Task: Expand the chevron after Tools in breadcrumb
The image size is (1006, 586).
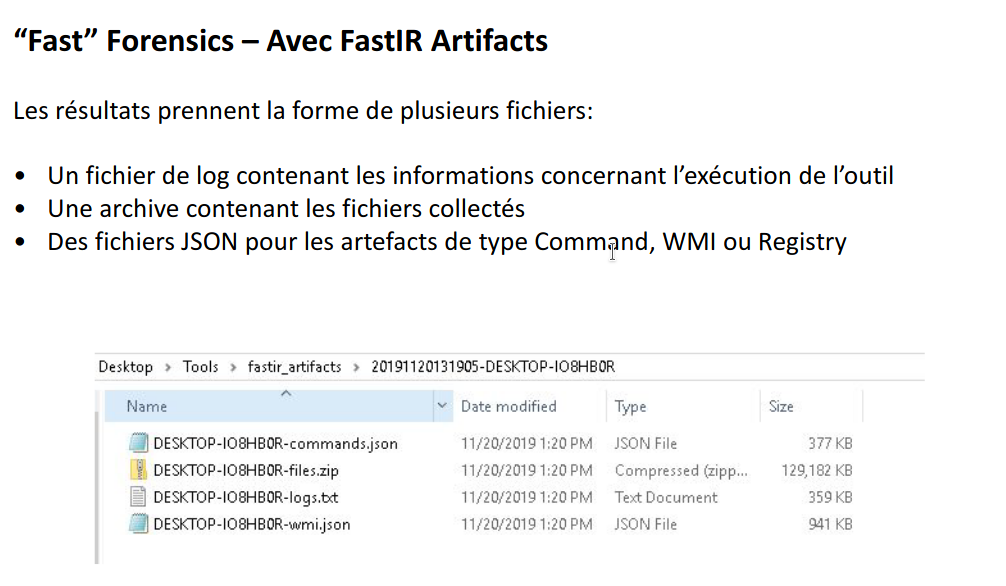Action: [x=233, y=367]
